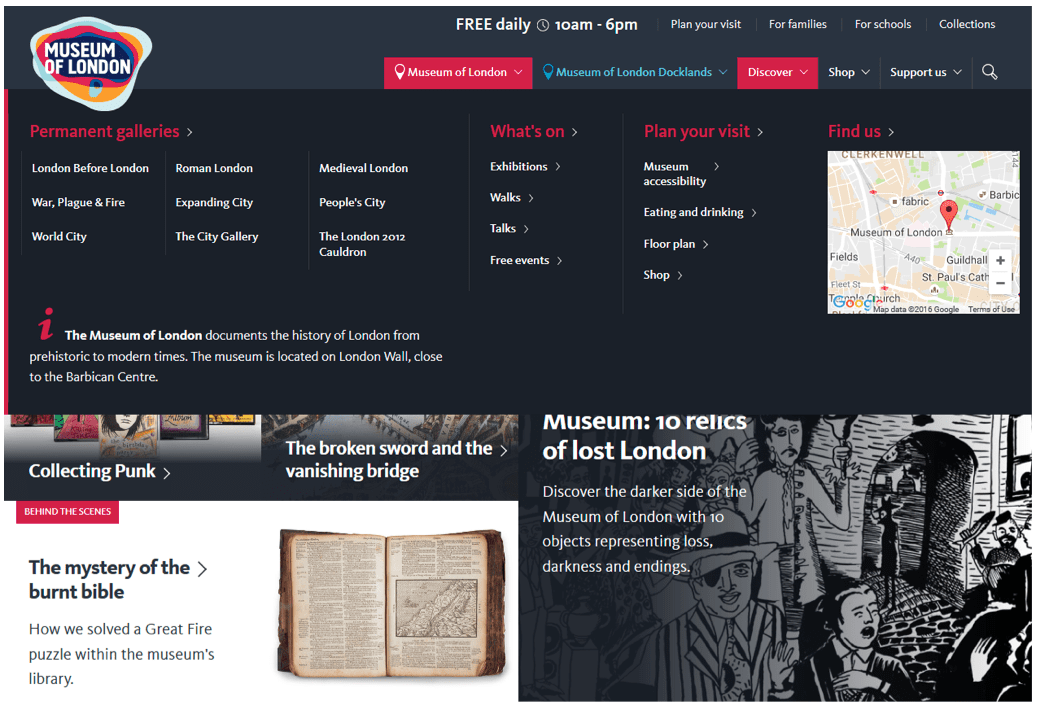Open the Roman London gallery link

(x=214, y=168)
